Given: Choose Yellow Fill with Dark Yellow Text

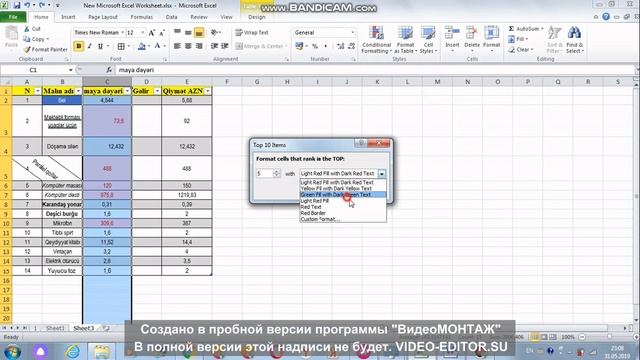Looking at the screenshot, I should (342, 189).
